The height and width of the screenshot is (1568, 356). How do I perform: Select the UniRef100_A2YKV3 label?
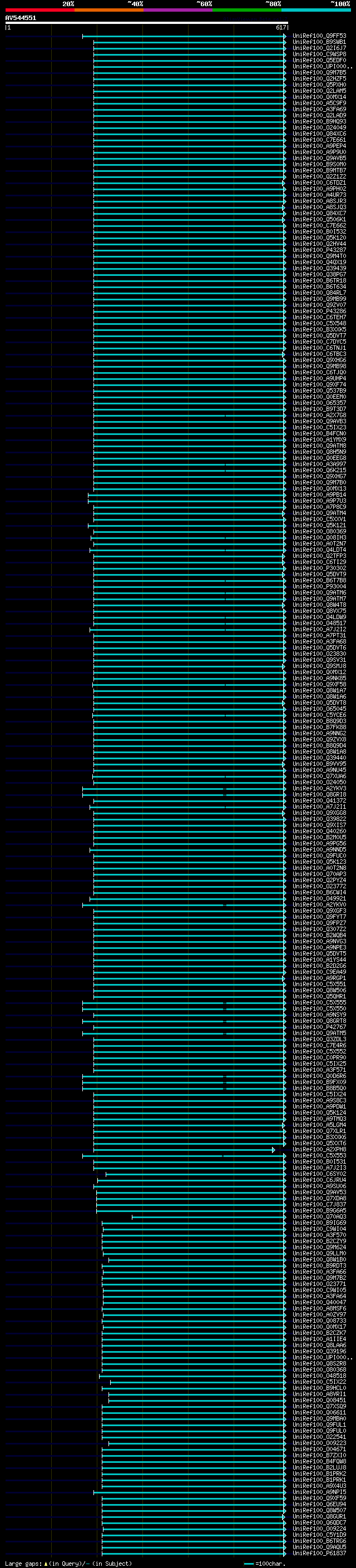pos(319,788)
